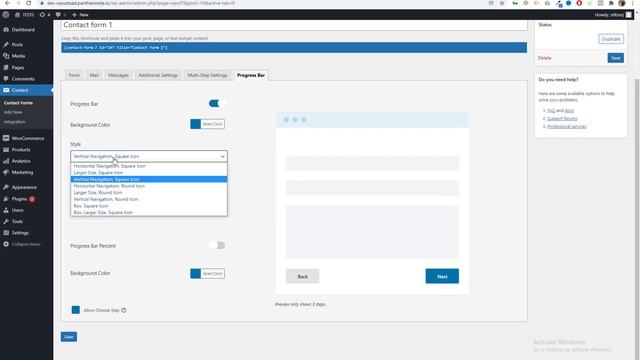Open the Analytics chart icon
The height and width of the screenshot is (360, 640).
pyautogui.click(x=6, y=161)
